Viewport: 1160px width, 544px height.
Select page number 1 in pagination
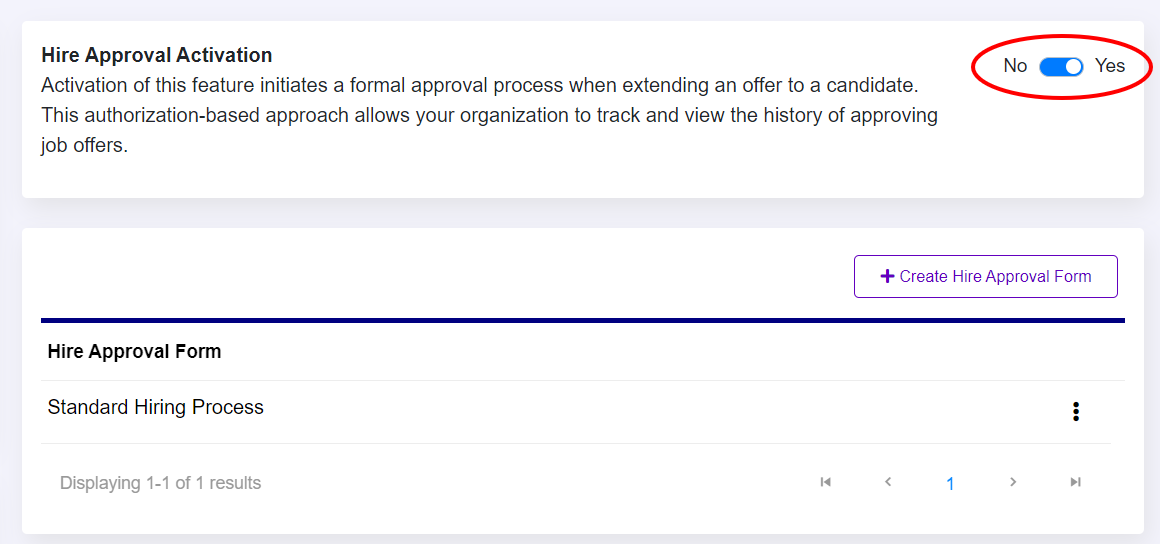click(x=950, y=484)
